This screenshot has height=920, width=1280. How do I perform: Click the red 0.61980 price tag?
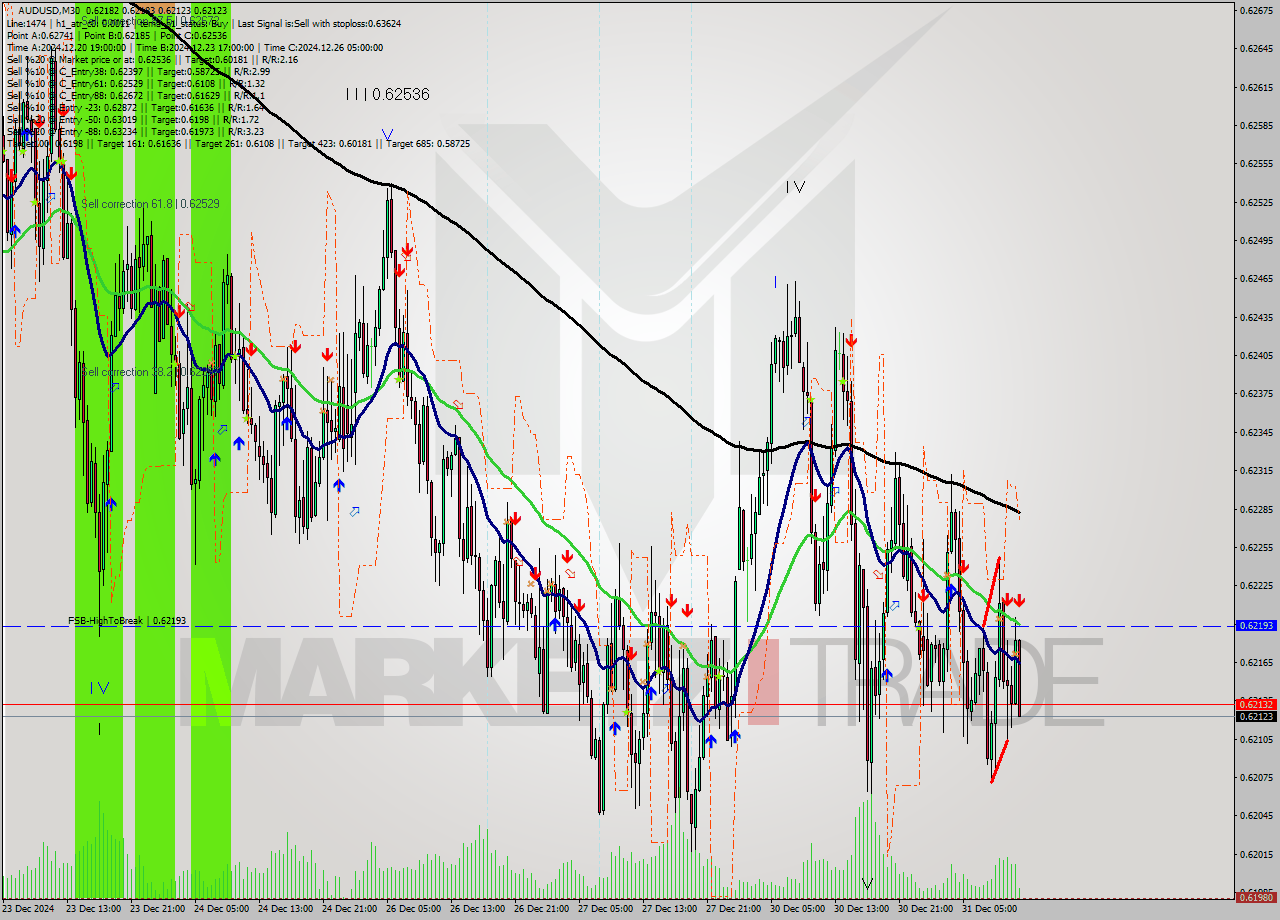tap(1256, 897)
